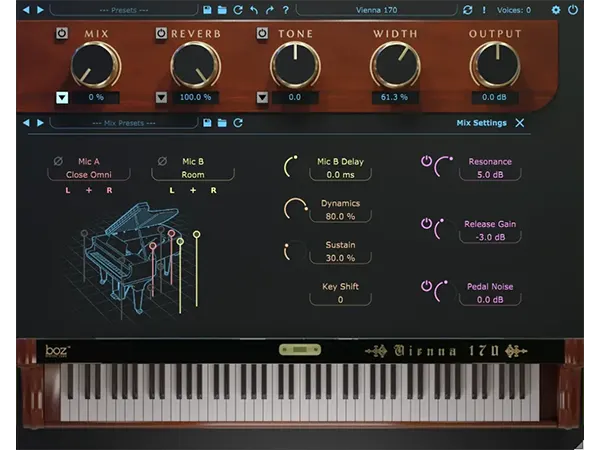This screenshot has height=450, width=600.
Task: Close the Mix Settings panel
Action: [x=520, y=123]
